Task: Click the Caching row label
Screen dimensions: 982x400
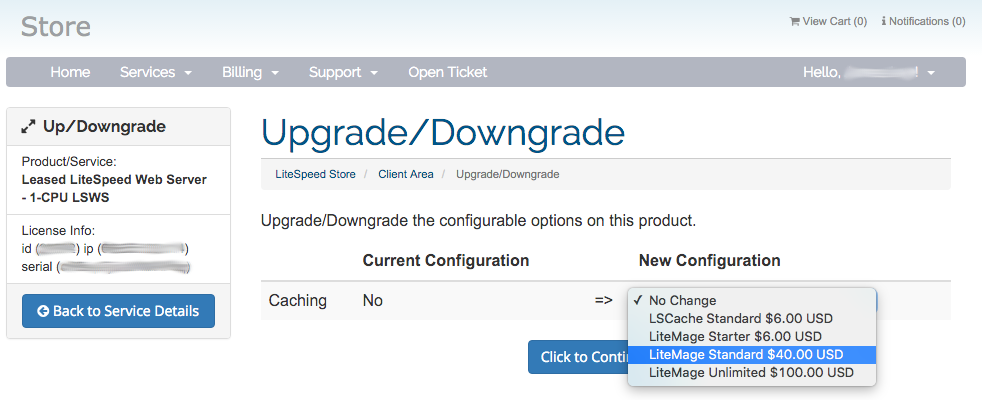Action: pyautogui.click(x=297, y=300)
